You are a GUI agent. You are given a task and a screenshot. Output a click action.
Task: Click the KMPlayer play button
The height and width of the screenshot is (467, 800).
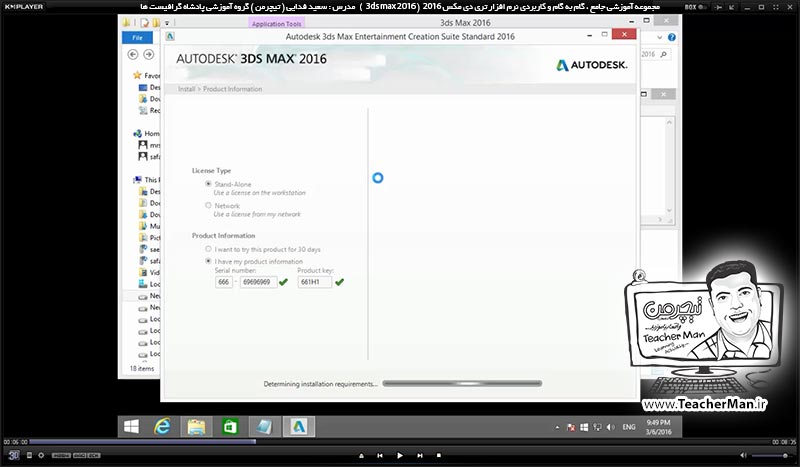click(x=400, y=455)
